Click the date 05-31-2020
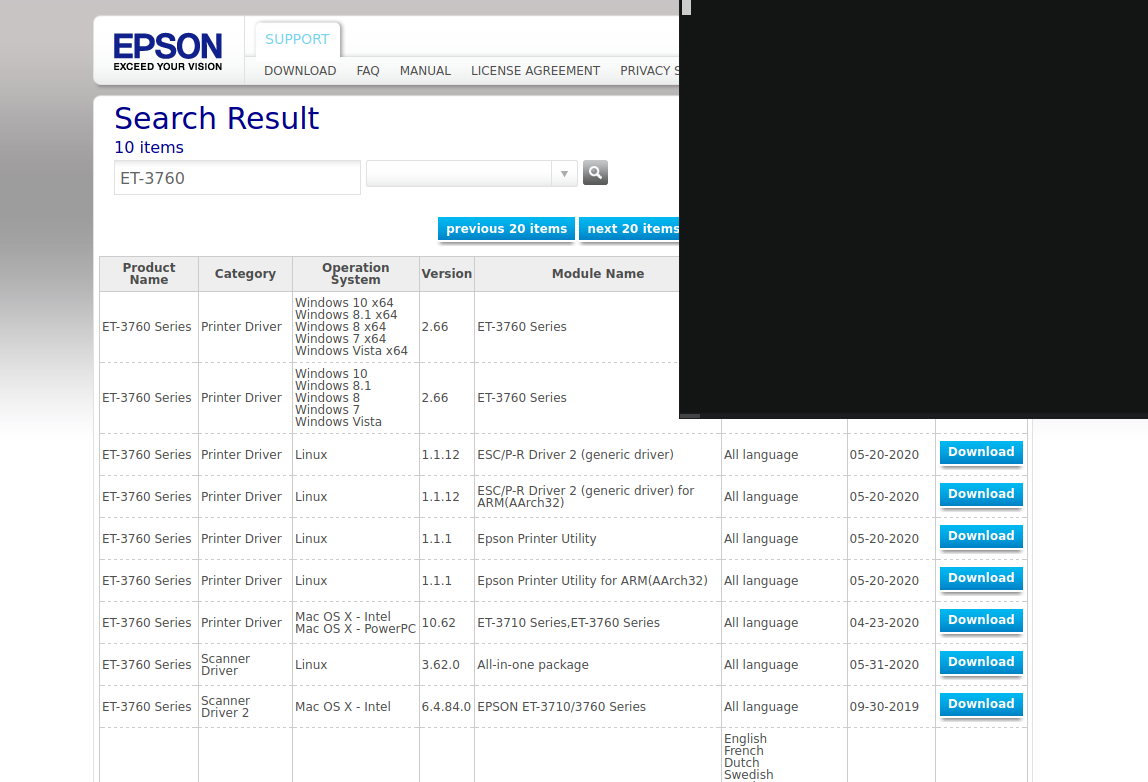This screenshot has width=1148, height=782. pyautogui.click(x=884, y=665)
